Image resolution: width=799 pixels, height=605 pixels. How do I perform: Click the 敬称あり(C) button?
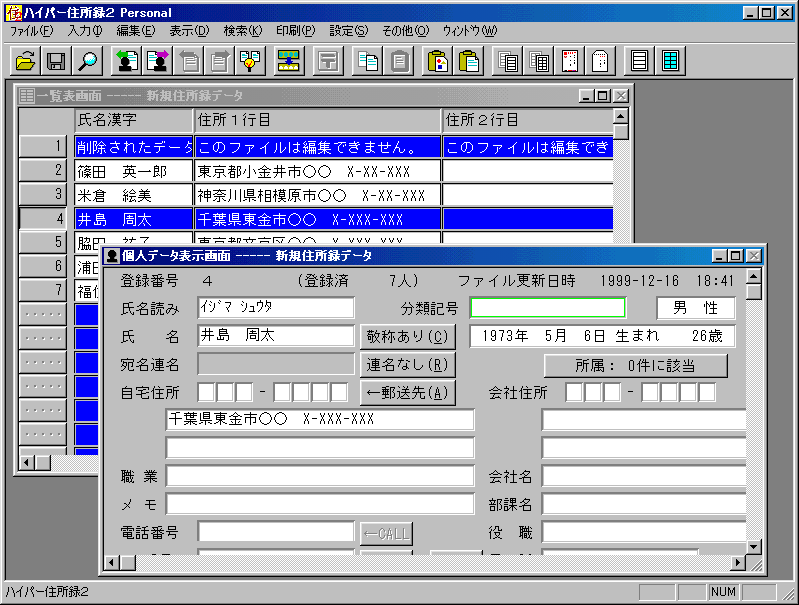coord(407,336)
